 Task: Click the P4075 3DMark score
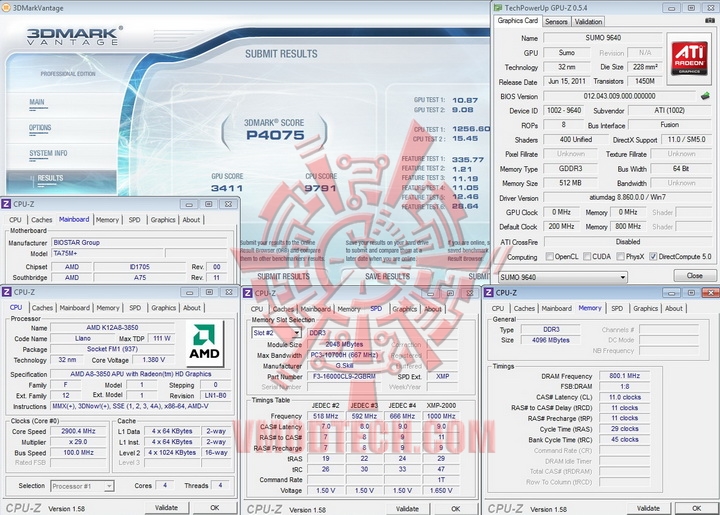tap(275, 135)
